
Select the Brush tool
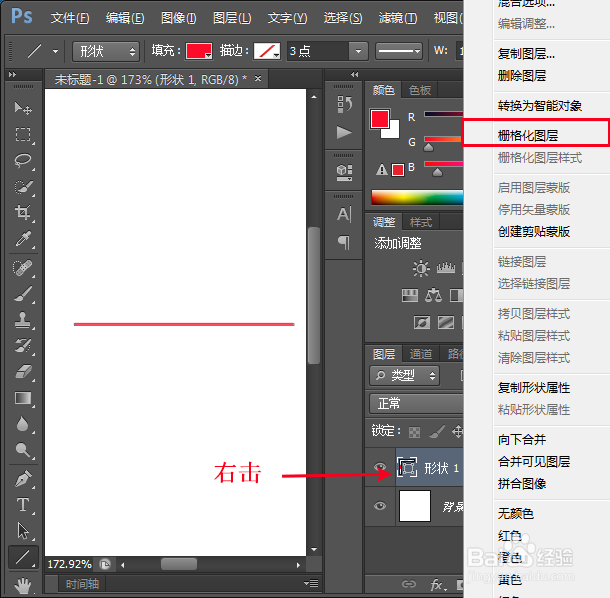coord(23,294)
